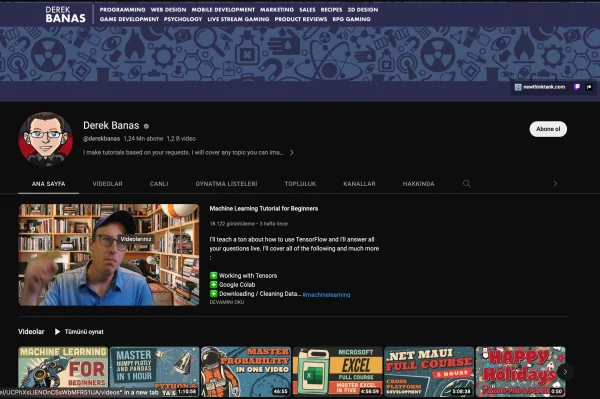The height and width of the screenshot is (399, 600).
Task: Select the TOPLULUK tab
Action: (300, 184)
